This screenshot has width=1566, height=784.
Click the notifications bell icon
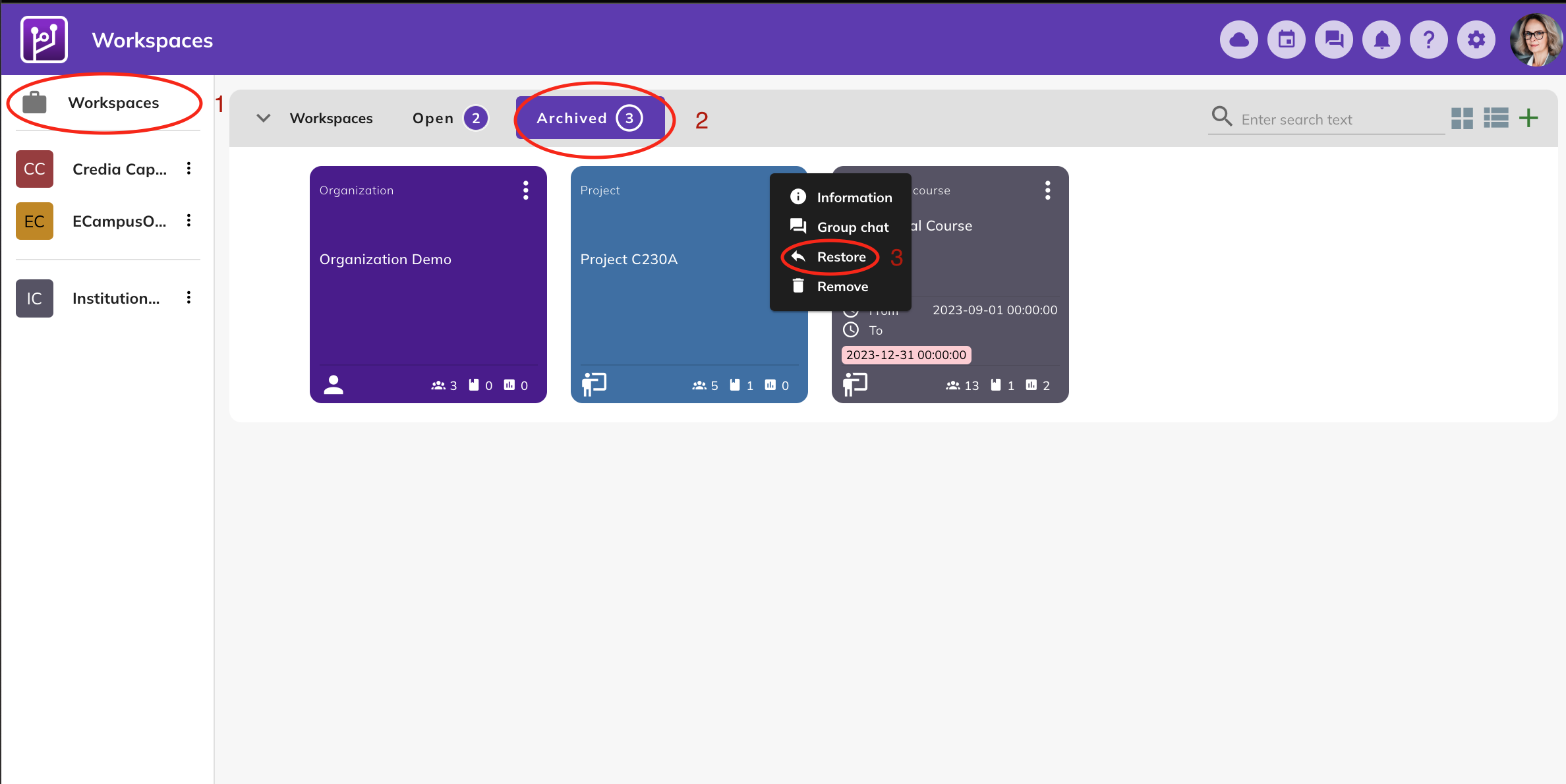point(1381,40)
